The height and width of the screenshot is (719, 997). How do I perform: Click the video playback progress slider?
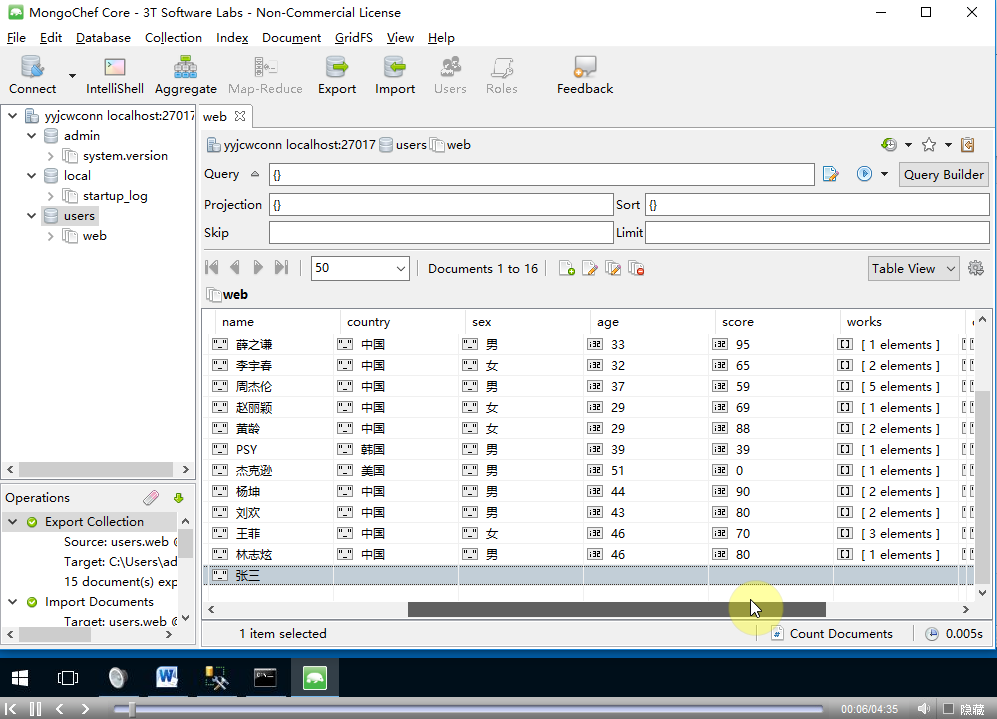point(470,709)
